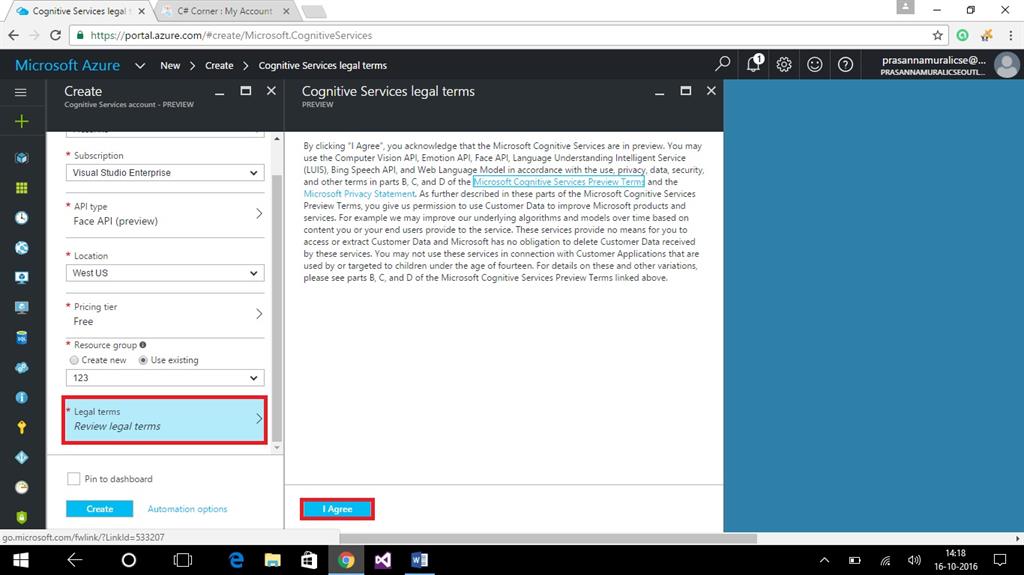The image size is (1024, 575).
Task: Open the key icon in sidebar
Action: [22, 427]
